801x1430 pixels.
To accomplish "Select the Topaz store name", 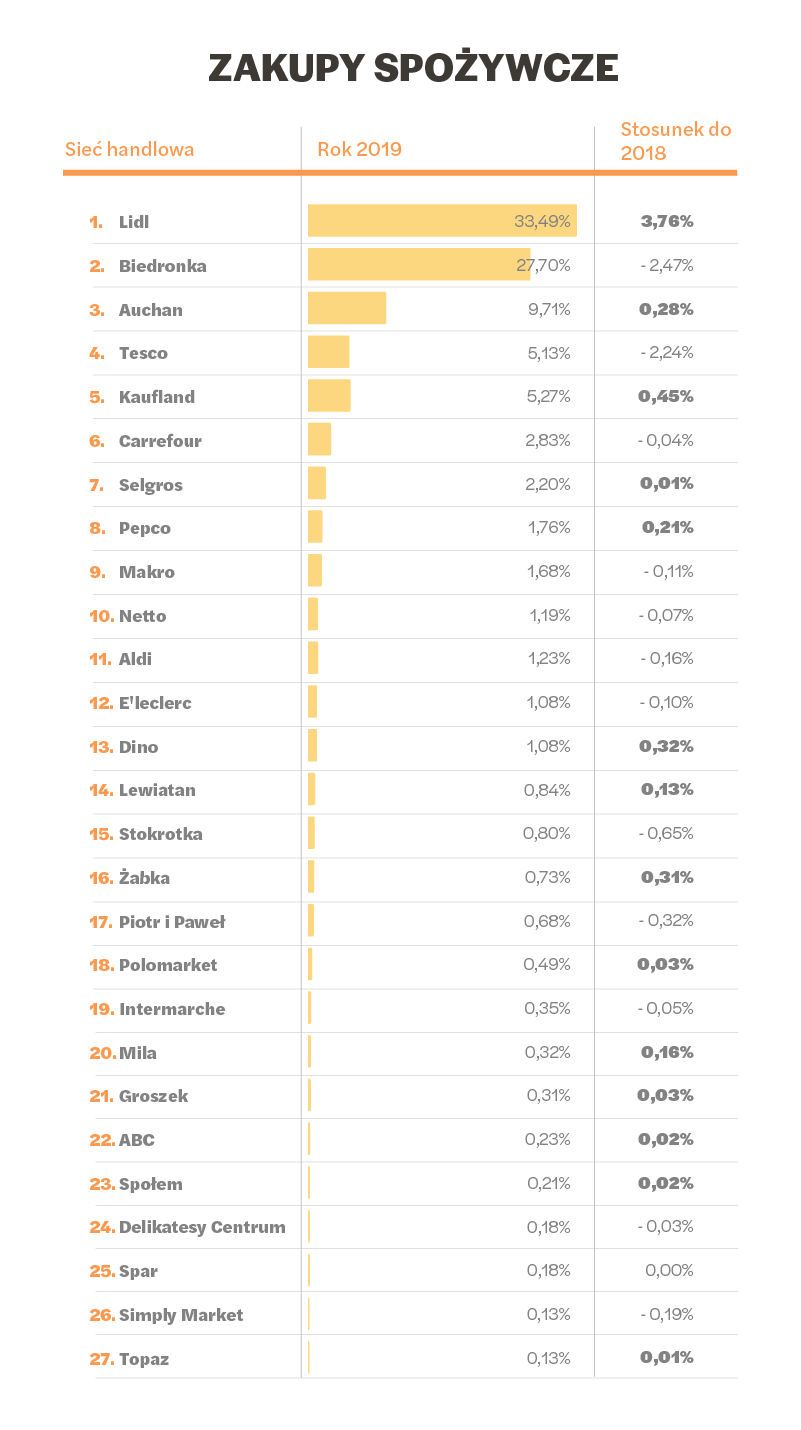I will [144, 1359].
